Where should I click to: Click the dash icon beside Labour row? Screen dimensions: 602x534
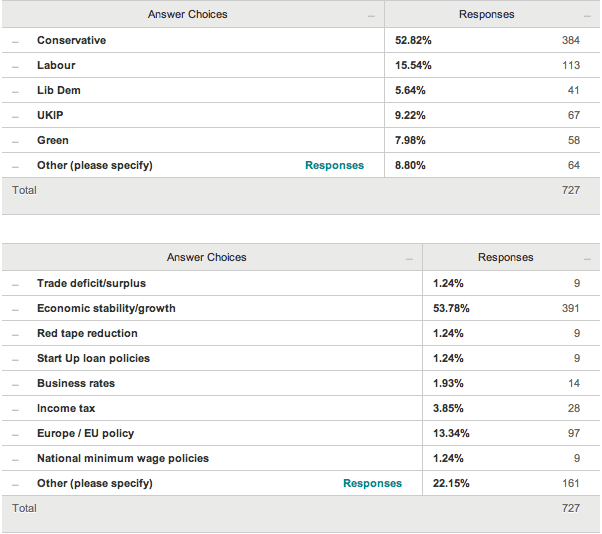(x=16, y=66)
